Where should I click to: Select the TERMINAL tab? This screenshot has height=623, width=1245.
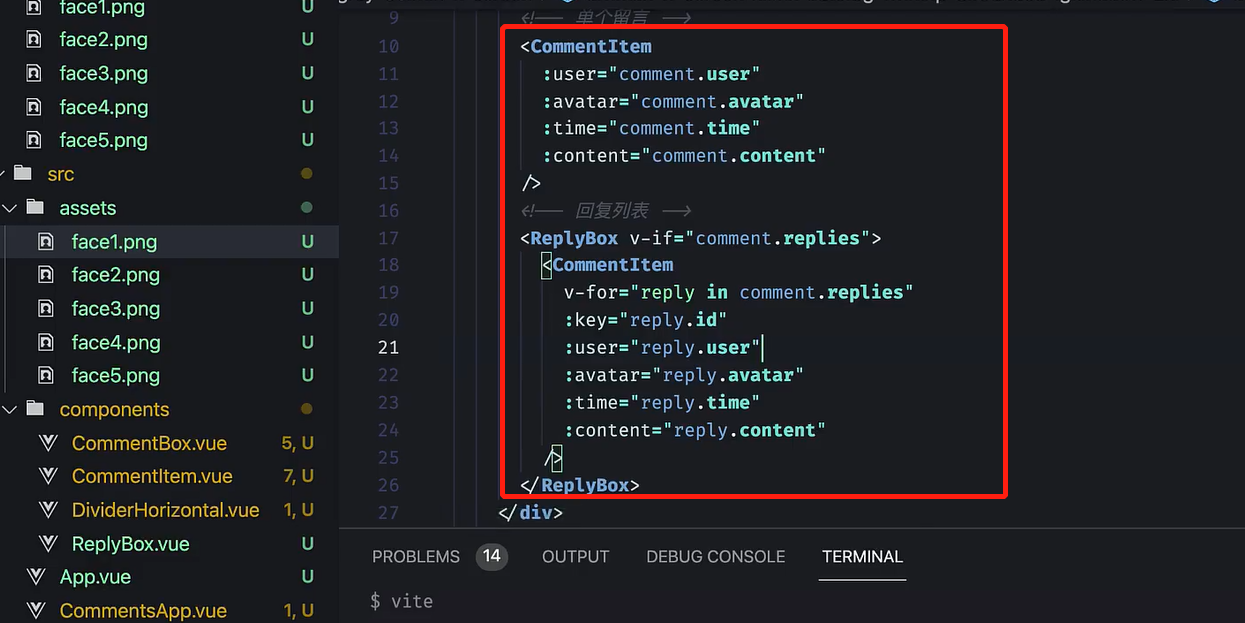[x=861, y=556]
